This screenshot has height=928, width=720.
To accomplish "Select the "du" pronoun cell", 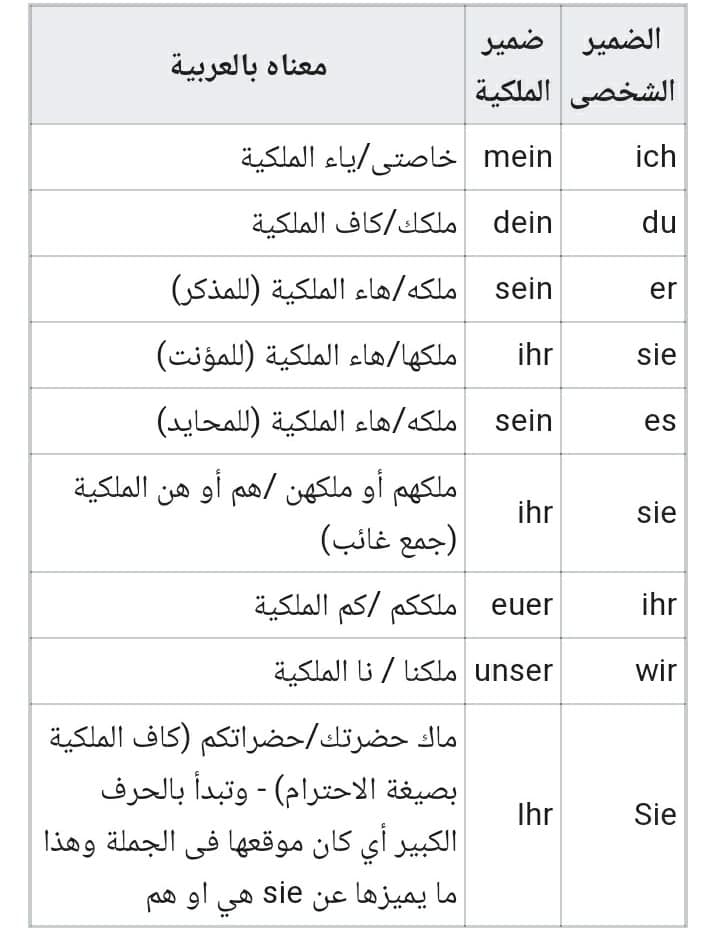I will point(624,223).
